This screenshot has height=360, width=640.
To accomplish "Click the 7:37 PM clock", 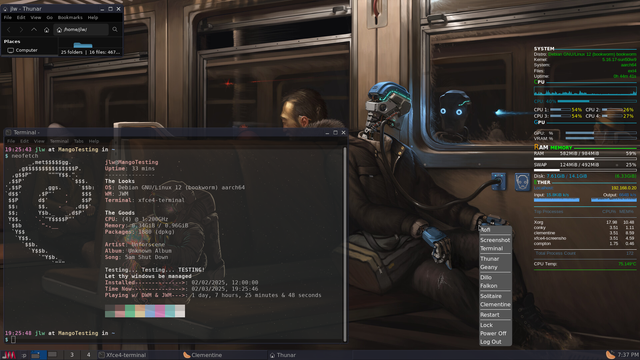I will (x=628, y=355).
